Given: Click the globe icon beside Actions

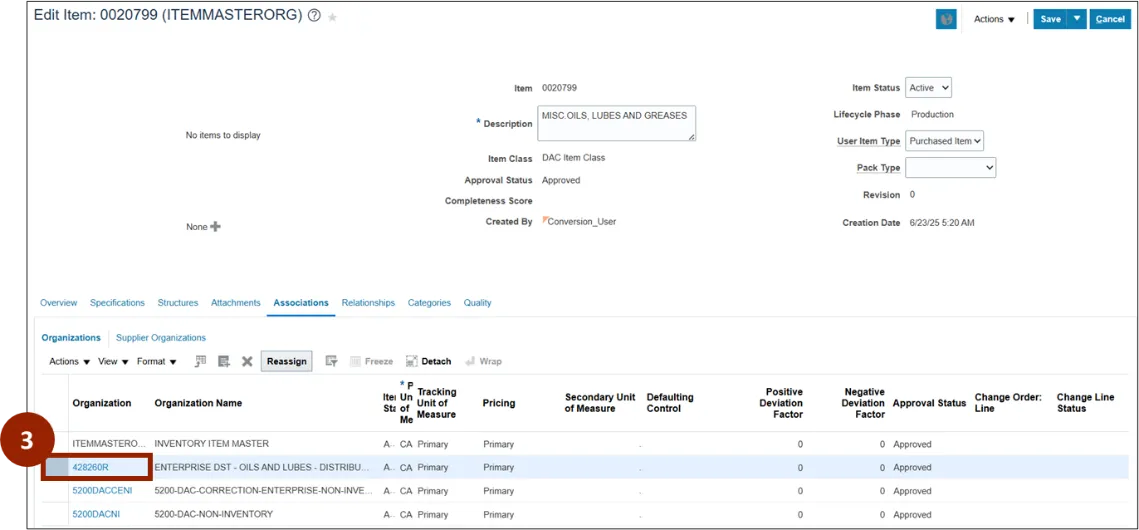Looking at the screenshot, I should click(x=945, y=19).
